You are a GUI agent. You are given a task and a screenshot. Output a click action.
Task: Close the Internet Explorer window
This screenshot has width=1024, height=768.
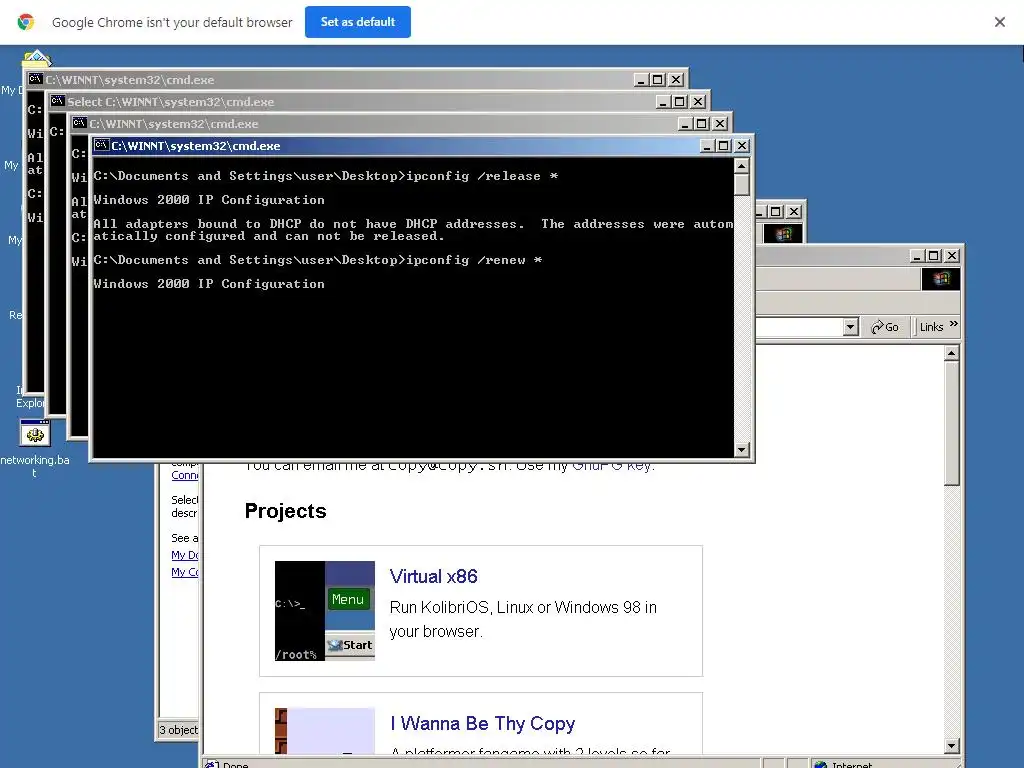[x=952, y=255]
